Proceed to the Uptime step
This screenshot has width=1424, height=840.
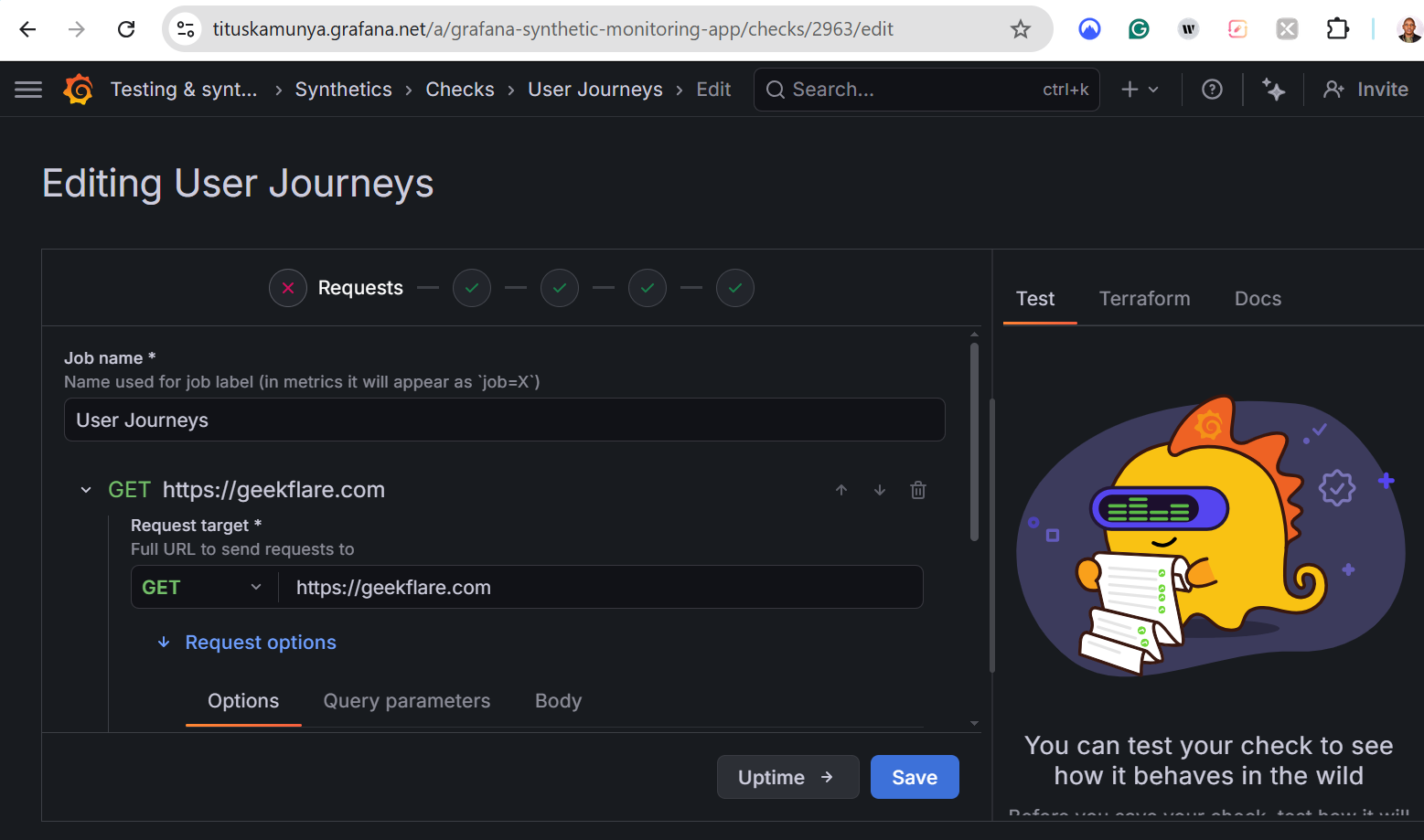point(787,778)
